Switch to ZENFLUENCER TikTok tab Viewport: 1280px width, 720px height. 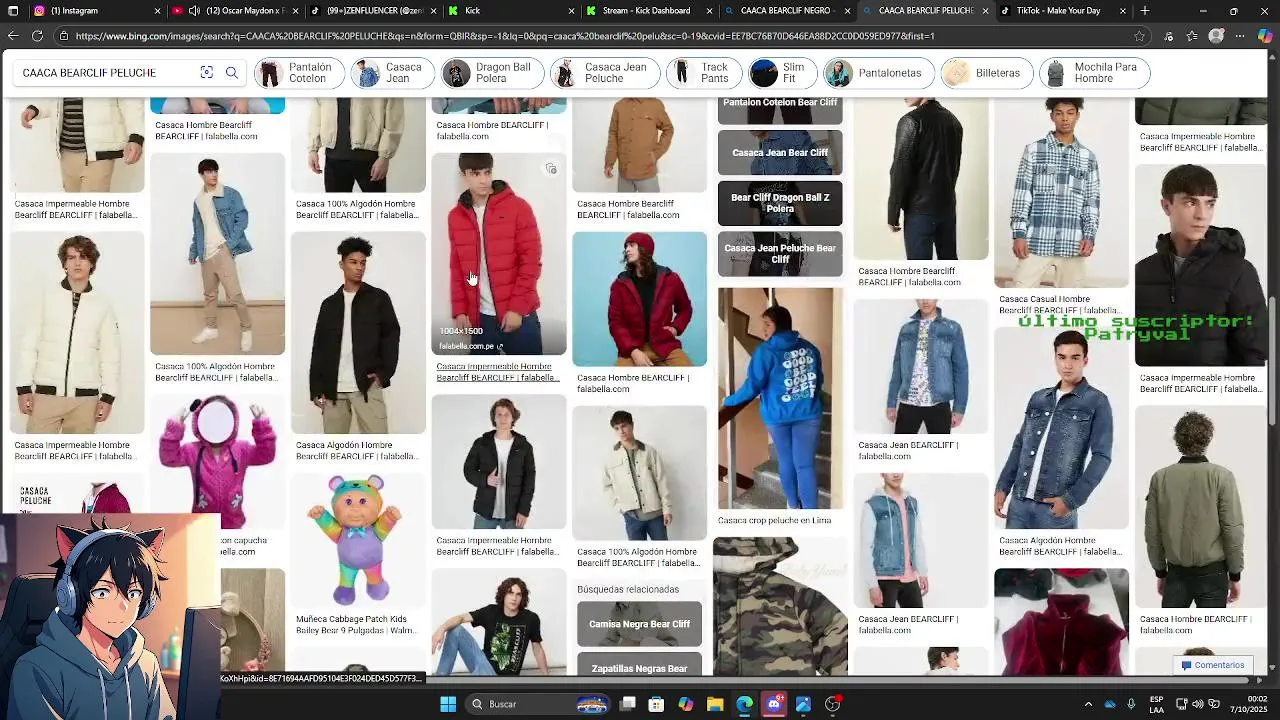pyautogui.click(x=372, y=11)
